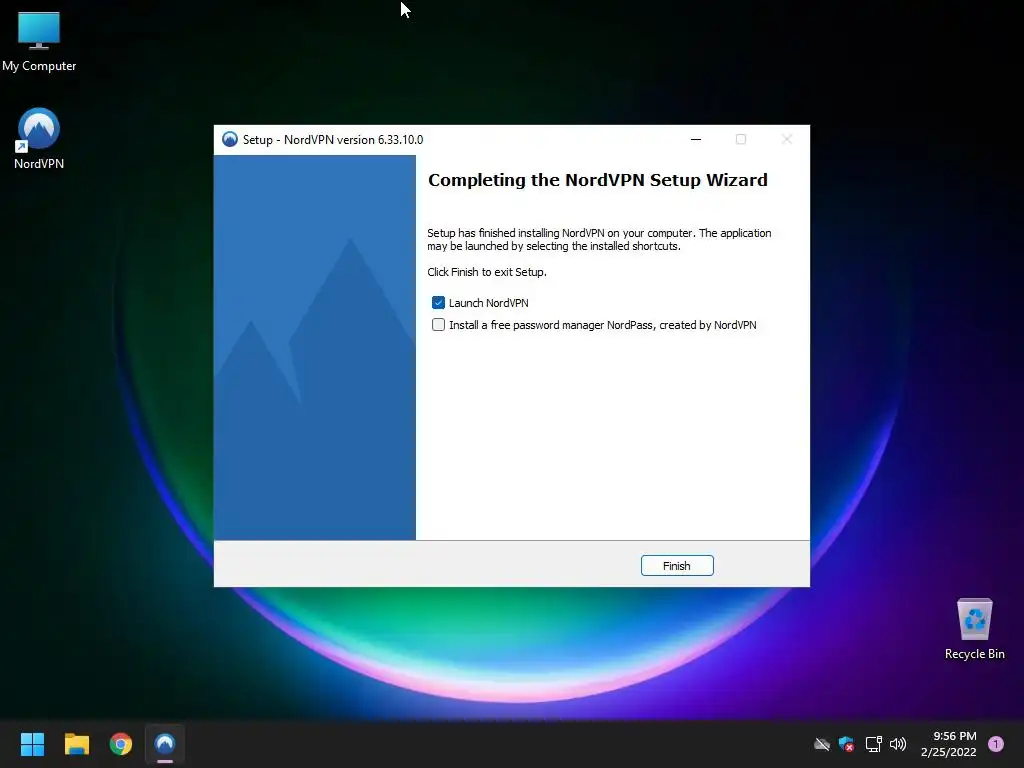Enable the Install NordPass password manager checkbox
1024x768 pixels.
click(x=438, y=325)
